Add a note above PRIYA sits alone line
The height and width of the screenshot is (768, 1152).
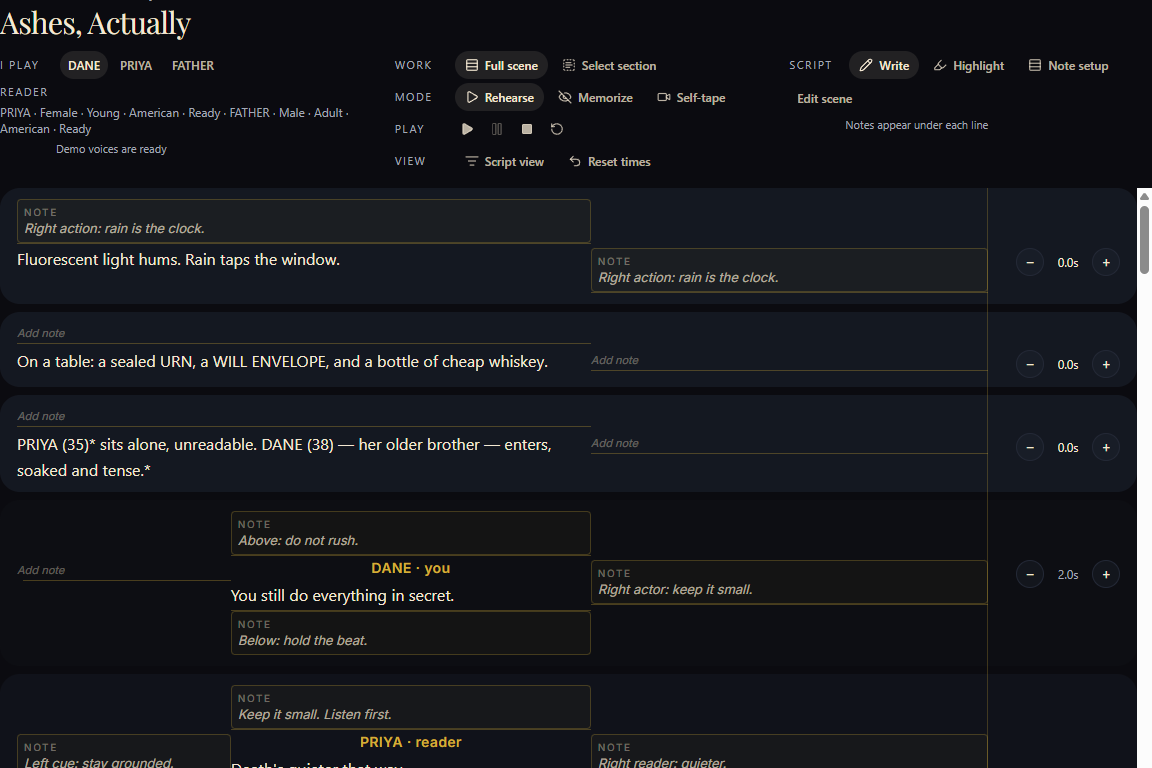pyautogui.click(x=303, y=416)
